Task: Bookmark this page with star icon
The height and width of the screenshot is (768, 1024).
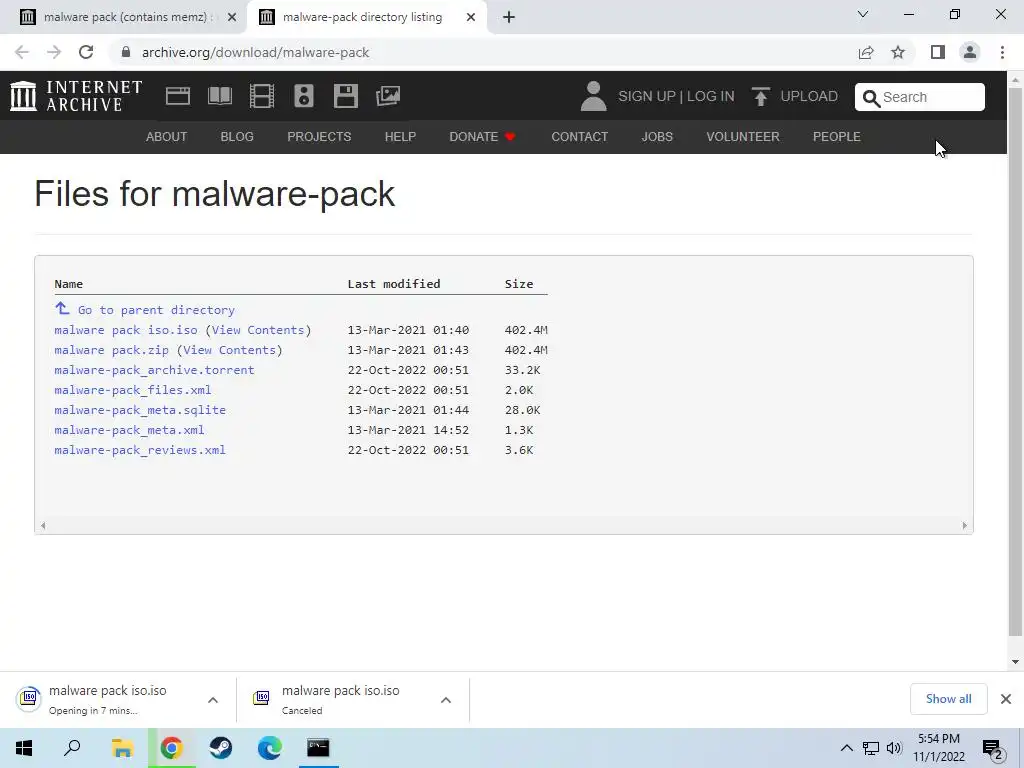Action: tap(898, 52)
